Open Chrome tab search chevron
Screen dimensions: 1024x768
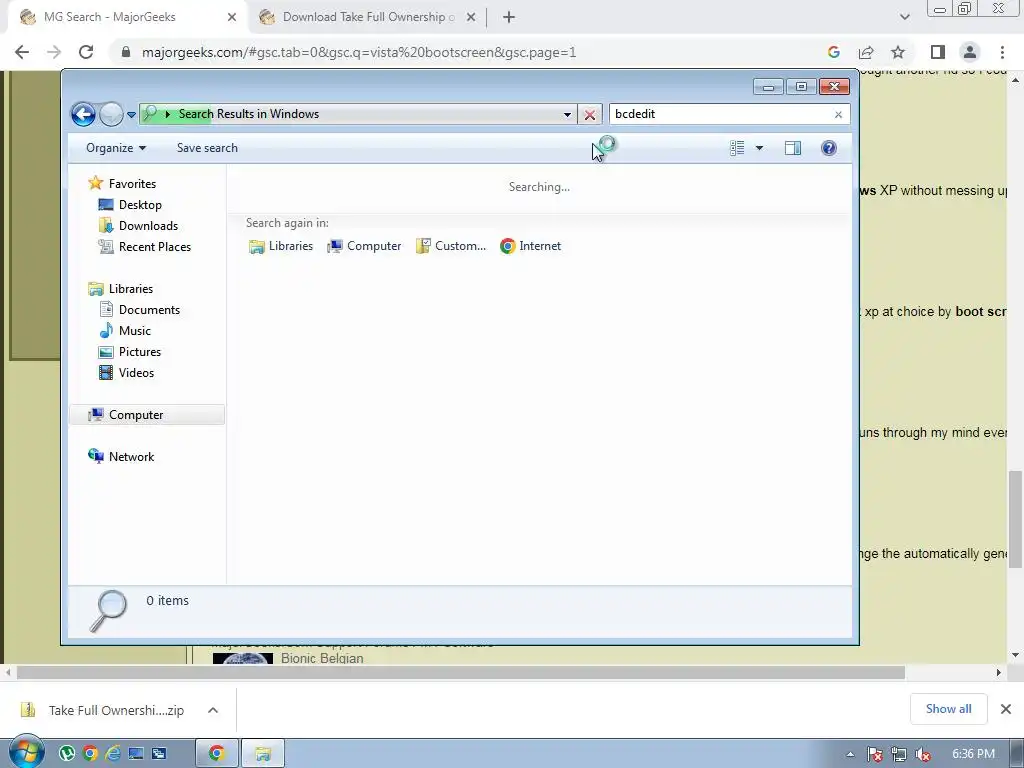[904, 18]
